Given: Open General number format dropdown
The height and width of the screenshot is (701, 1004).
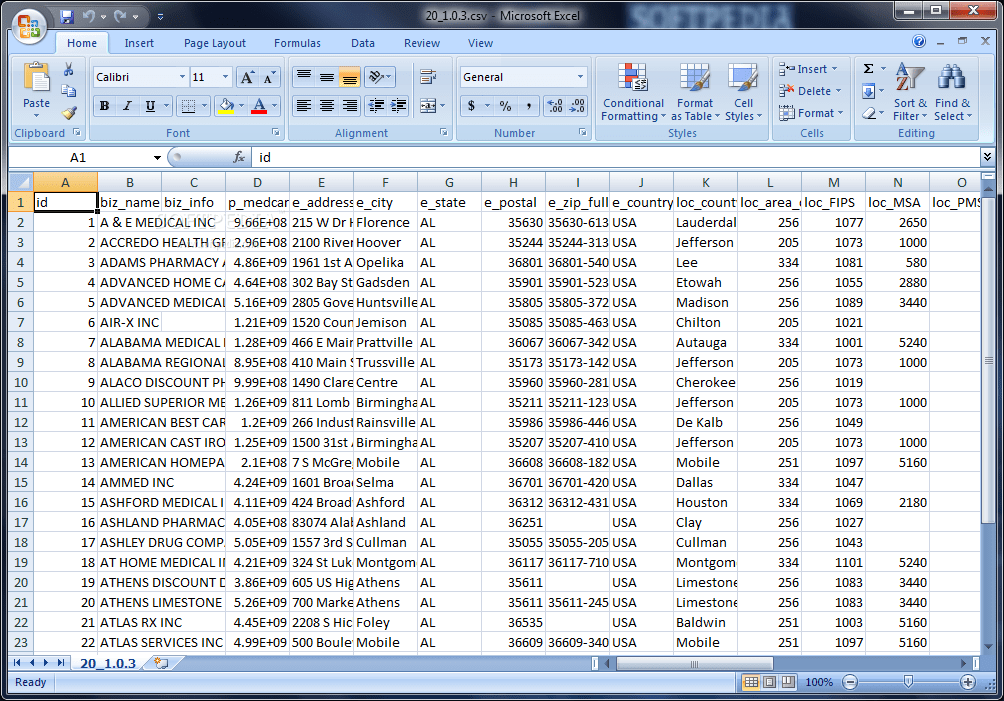Looking at the screenshot, I should 580,77.
